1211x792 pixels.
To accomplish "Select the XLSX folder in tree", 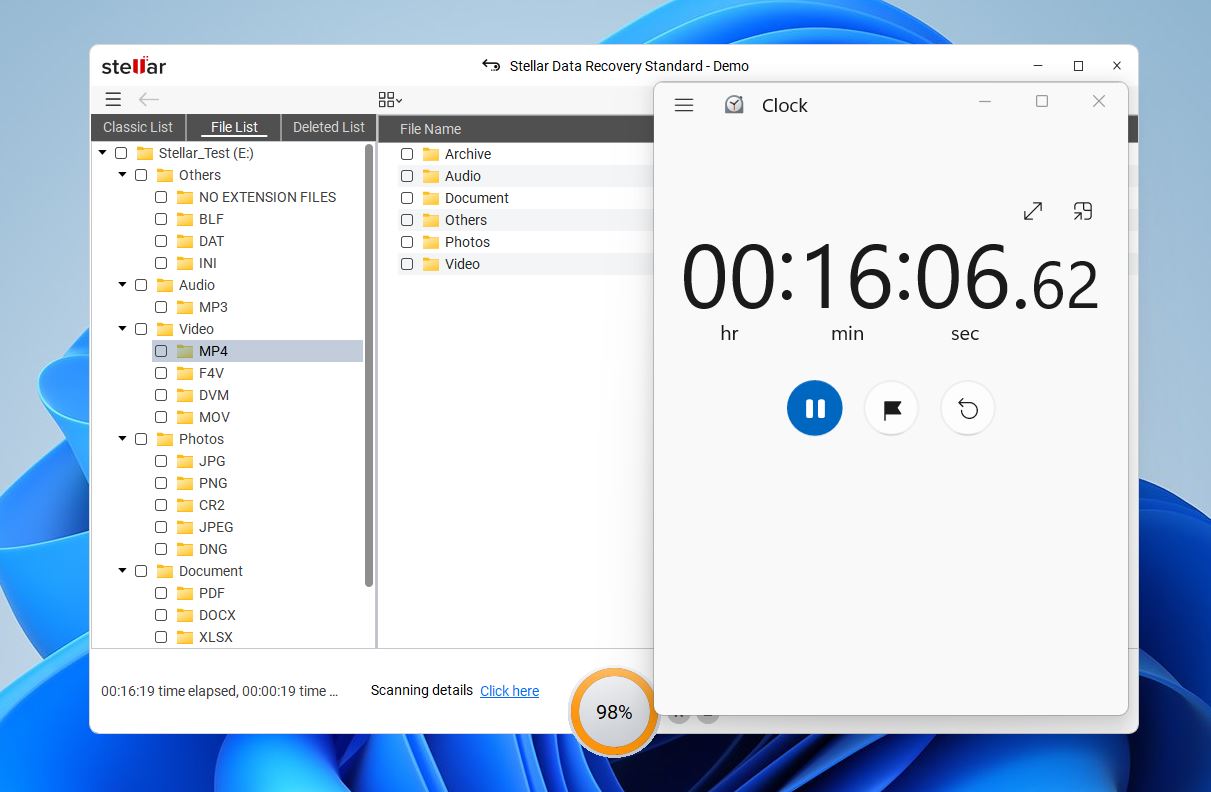I will pyautogui.click(x=216, y=637).
